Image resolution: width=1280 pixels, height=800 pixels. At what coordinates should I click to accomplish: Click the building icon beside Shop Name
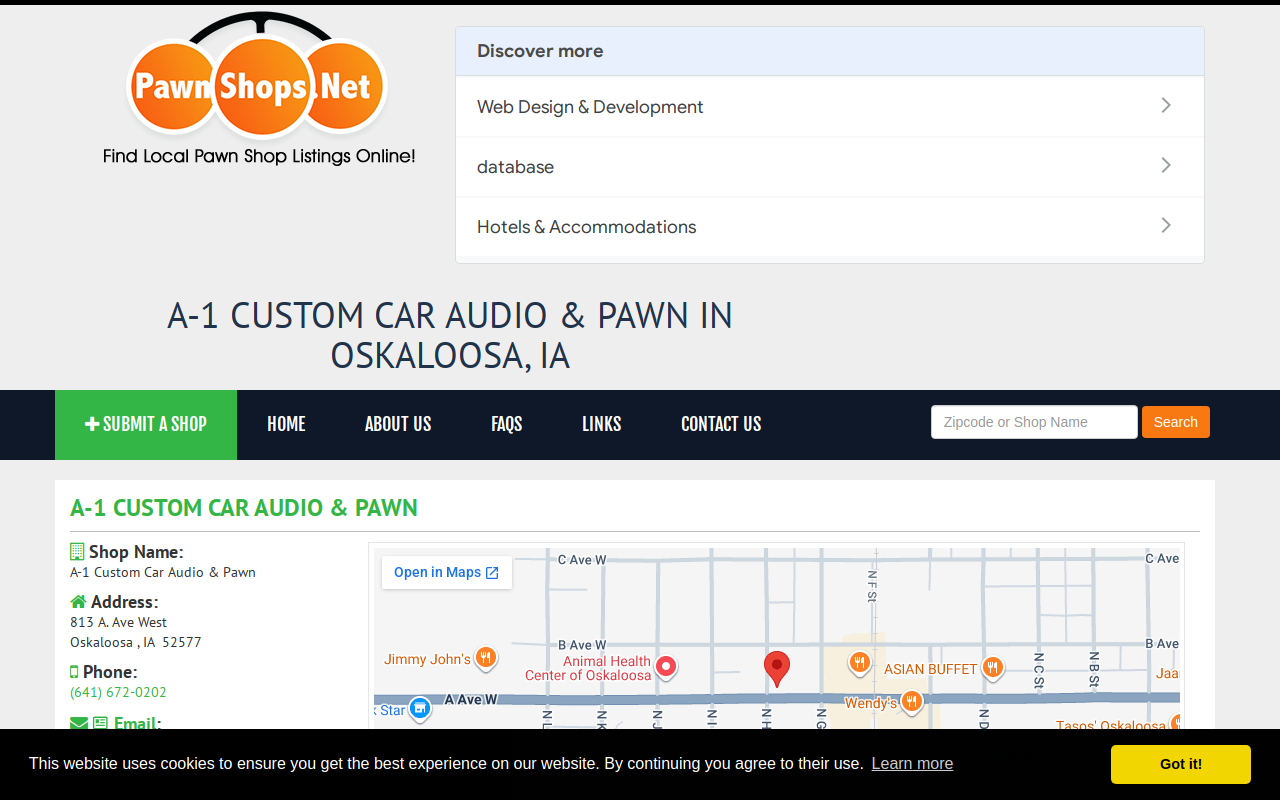tap(77, 552)
